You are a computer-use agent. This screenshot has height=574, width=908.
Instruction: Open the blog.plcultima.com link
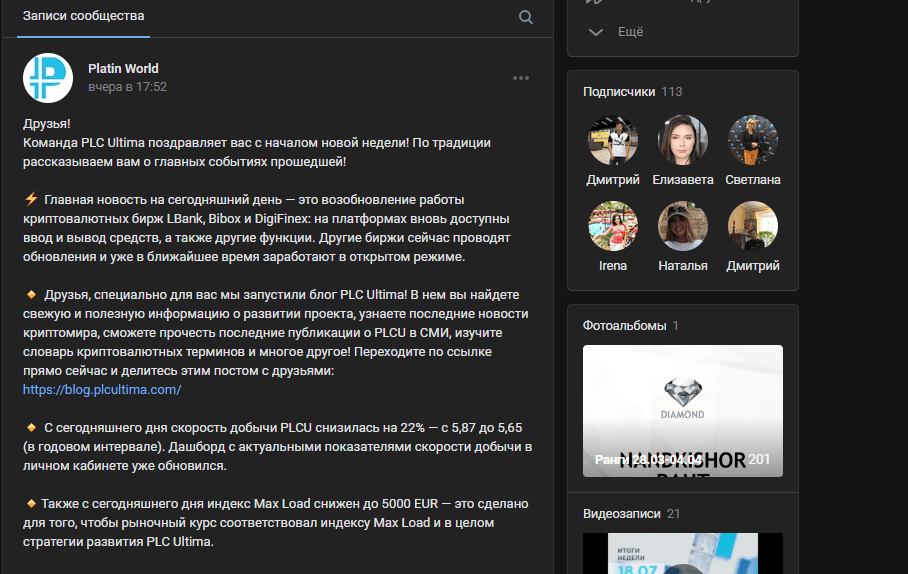[102, 390]
